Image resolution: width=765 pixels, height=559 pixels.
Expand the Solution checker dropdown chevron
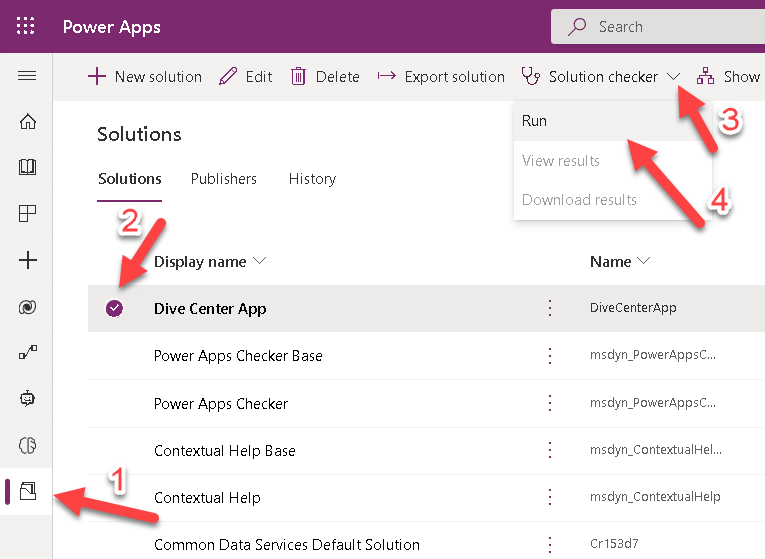[673, 77]
